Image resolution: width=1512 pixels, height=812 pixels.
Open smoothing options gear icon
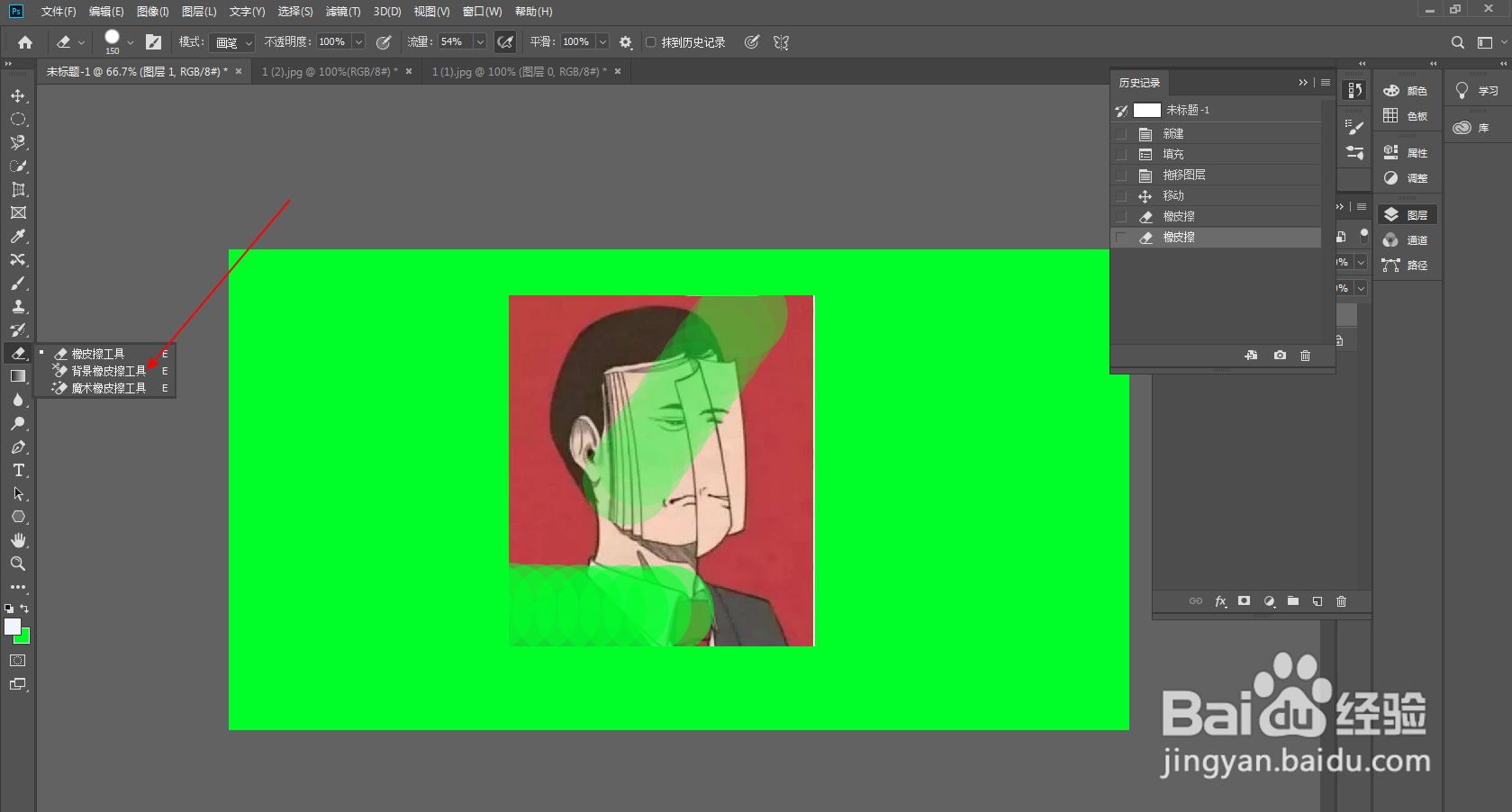626,42
